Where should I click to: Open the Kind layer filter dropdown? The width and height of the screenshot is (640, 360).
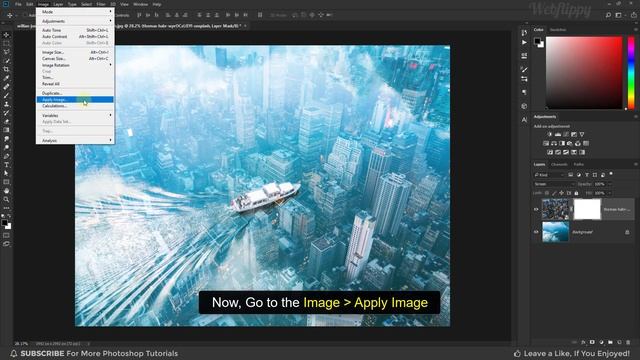549,175
